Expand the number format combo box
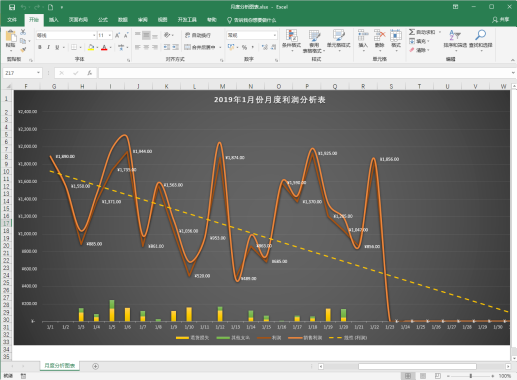Screen dimensions: 517x380 pos(275,35)
